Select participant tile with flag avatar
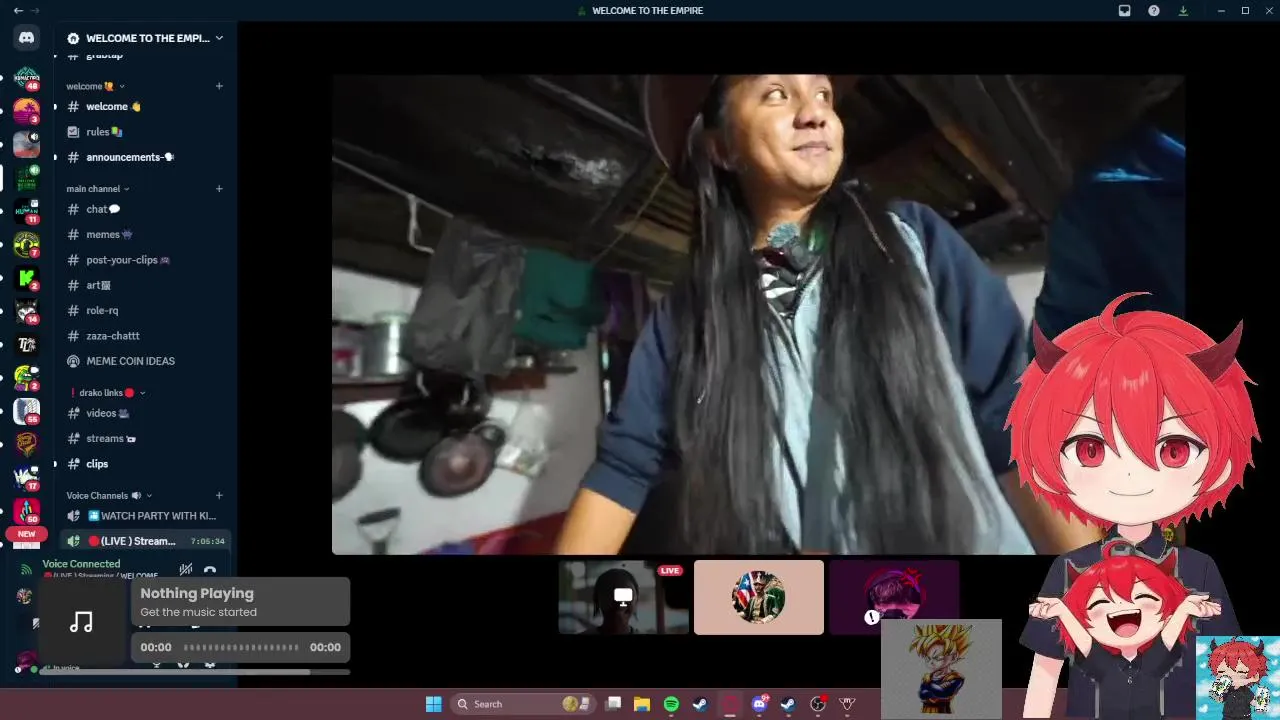Viewport: 1280px width, 720px height. [x=759, y=597]
